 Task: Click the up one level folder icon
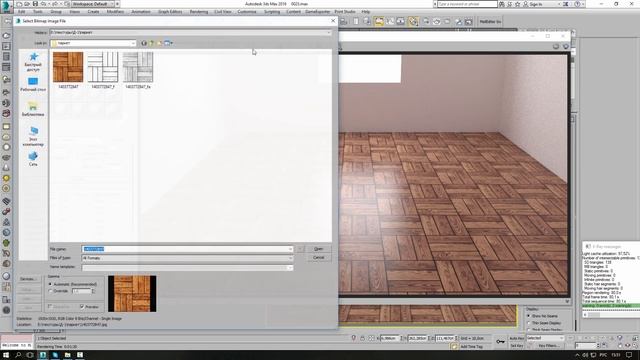coord(152,43)
